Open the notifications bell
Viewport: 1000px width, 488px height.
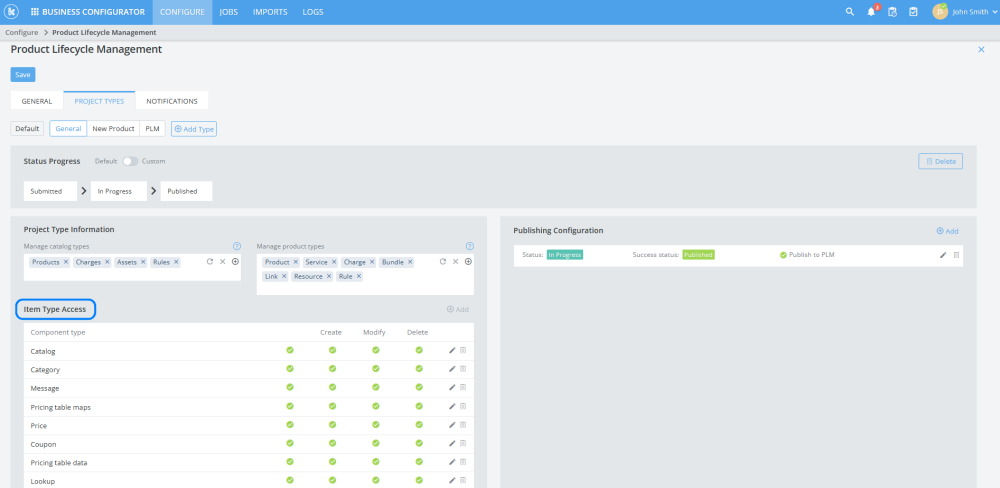point(871,11)
